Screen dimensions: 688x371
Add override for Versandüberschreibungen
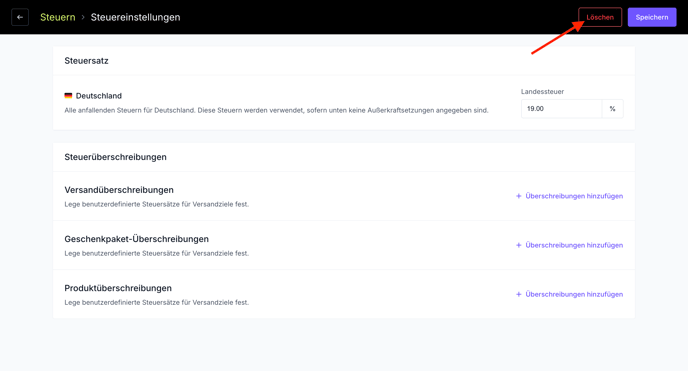click(x=569, y=196)
